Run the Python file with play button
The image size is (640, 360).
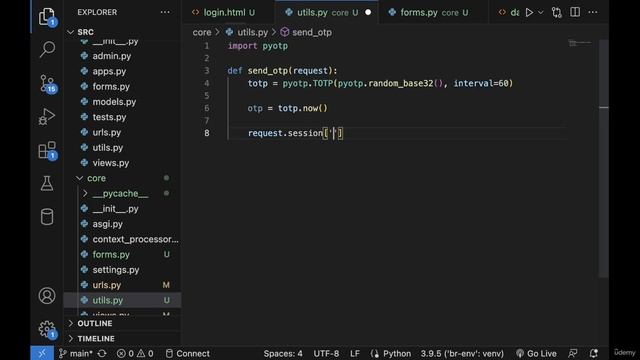coord(529,13)
